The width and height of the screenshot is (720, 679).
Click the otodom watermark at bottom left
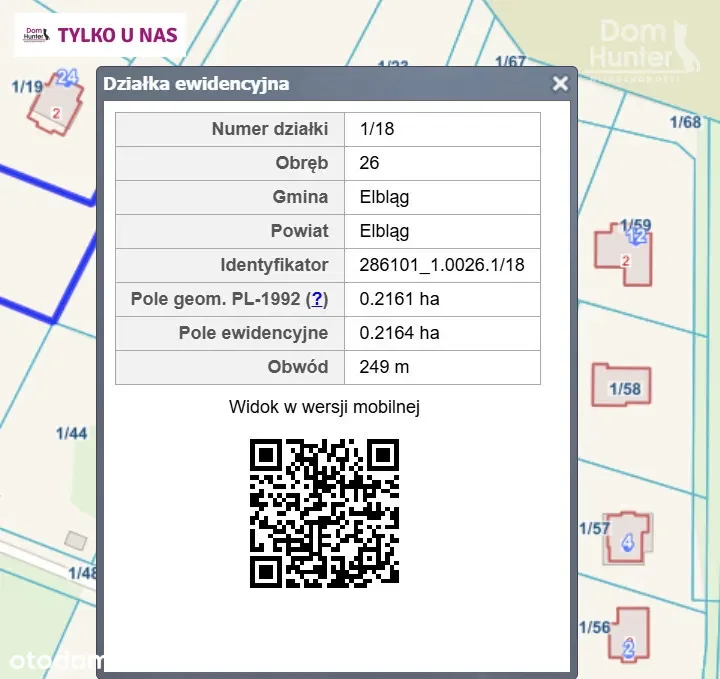tap(50, 660)
